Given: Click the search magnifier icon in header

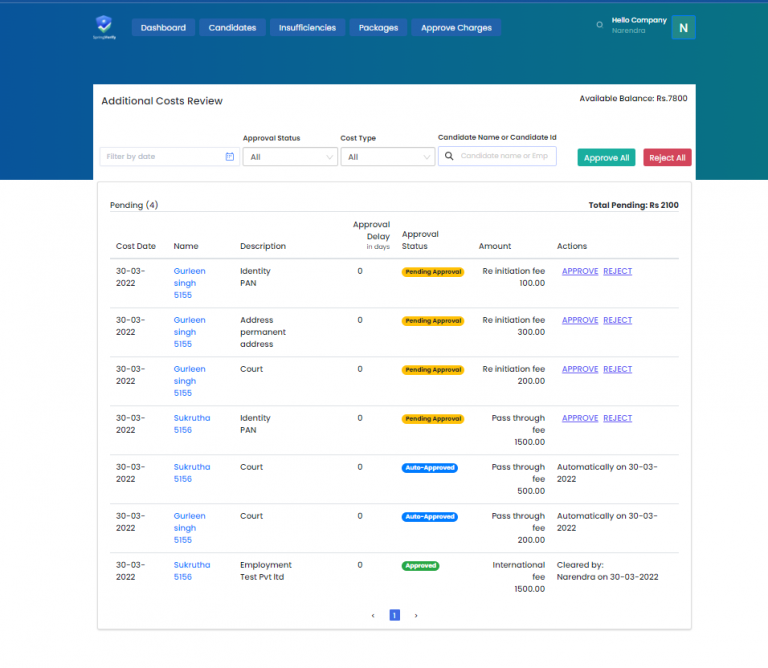Looking at the screenshot, I should [x=600, y=25].
